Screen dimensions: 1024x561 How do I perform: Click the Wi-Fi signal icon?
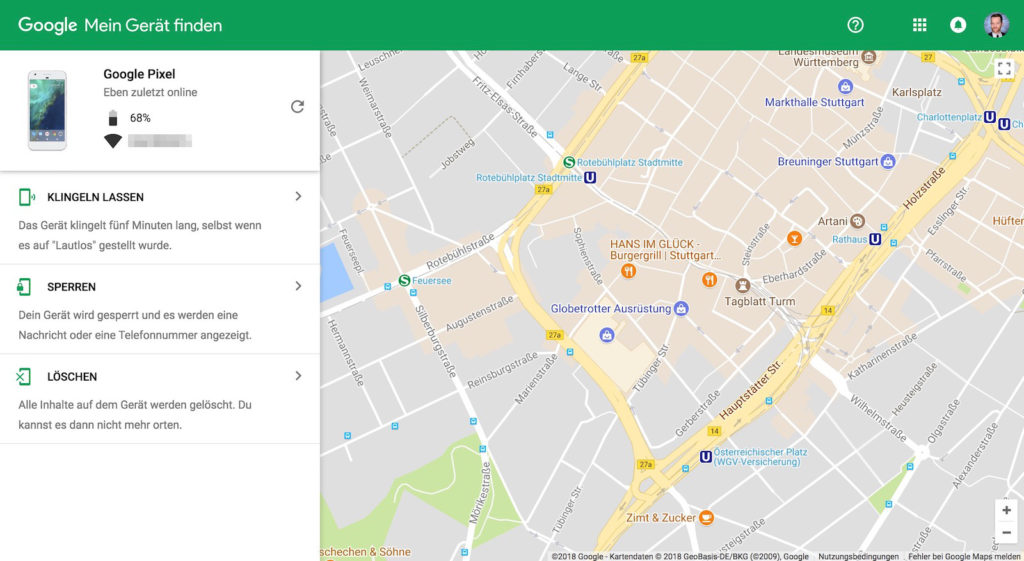click(x=113, y=140)
